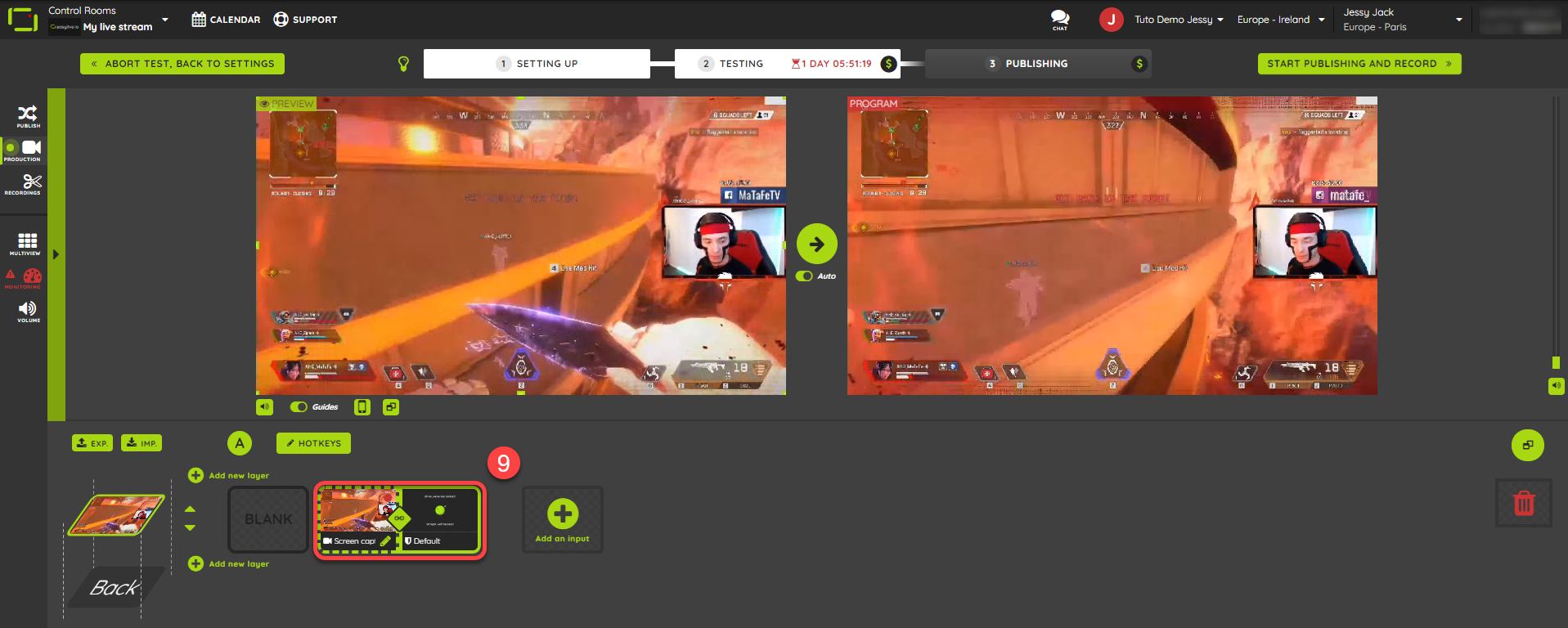
Task: Expand the green side panel arrow
Action: point(56,254)
